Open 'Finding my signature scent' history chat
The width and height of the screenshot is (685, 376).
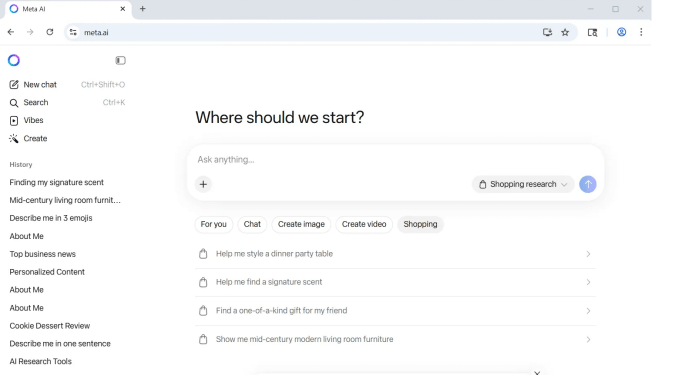pos(57,183)
